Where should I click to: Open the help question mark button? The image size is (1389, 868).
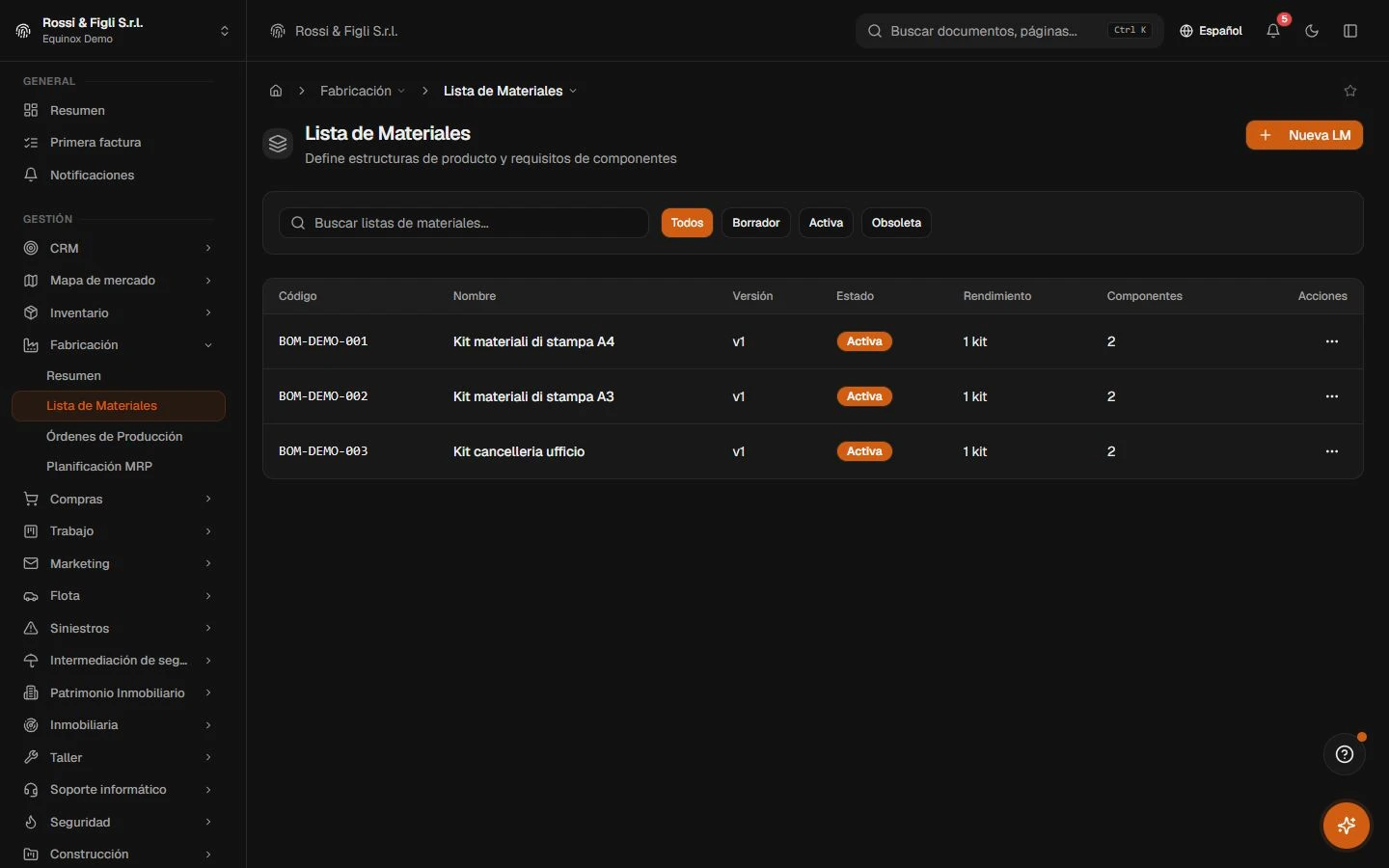1345,754
